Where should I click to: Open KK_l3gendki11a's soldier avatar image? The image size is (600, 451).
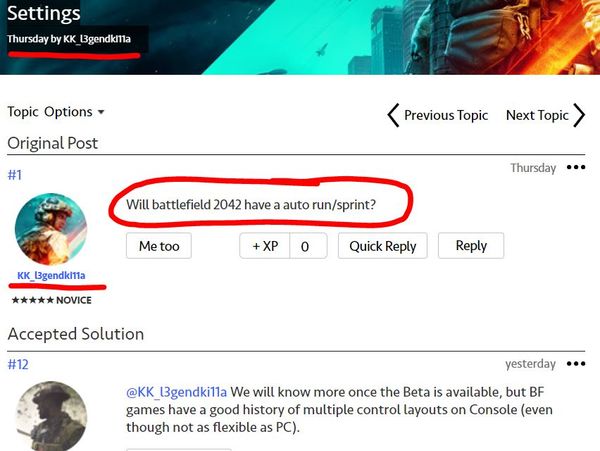click(51, 229)
